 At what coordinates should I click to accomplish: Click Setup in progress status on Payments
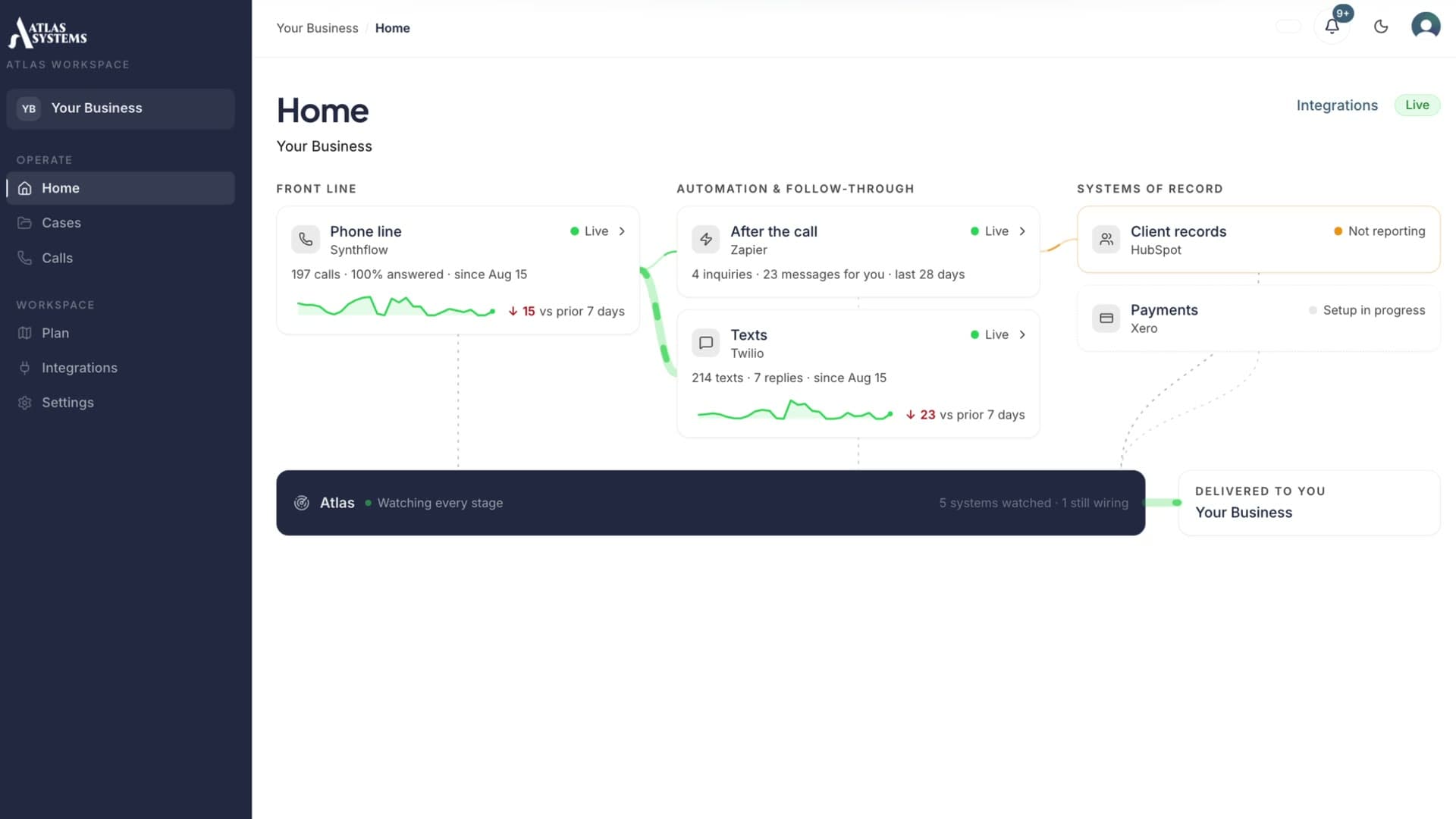(1367, 310)
